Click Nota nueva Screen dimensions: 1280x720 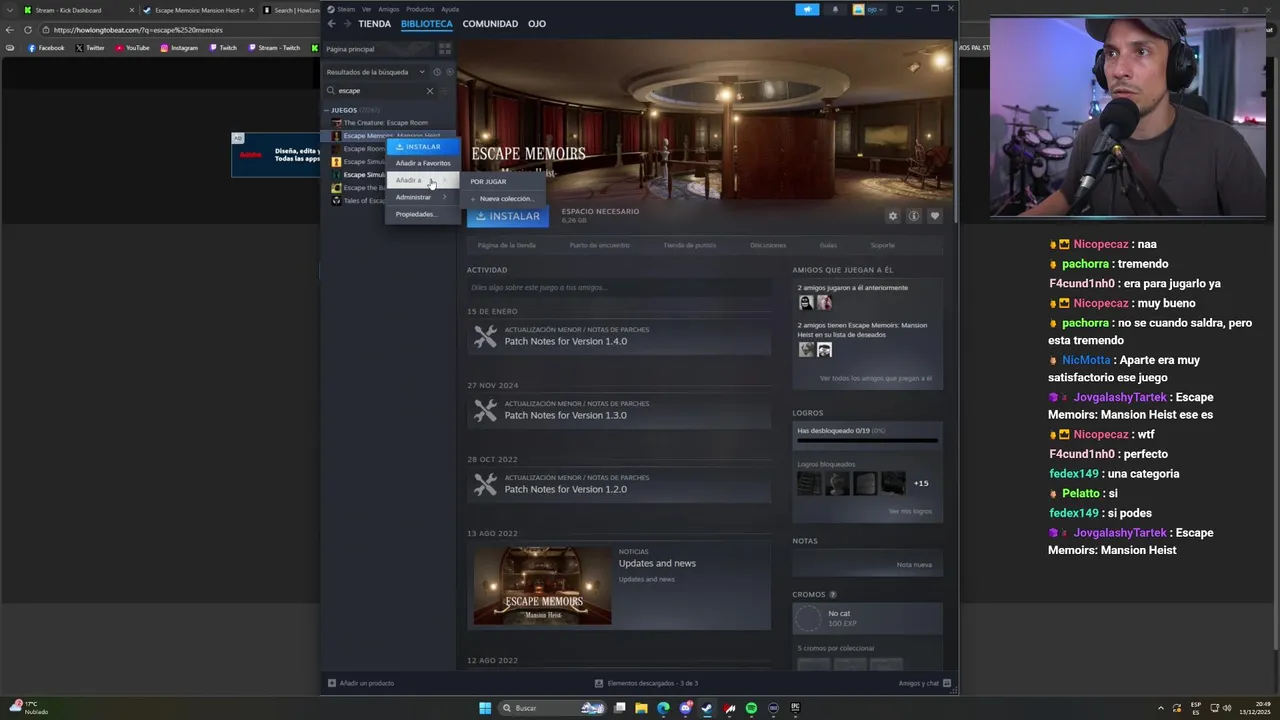click(914, 565)
